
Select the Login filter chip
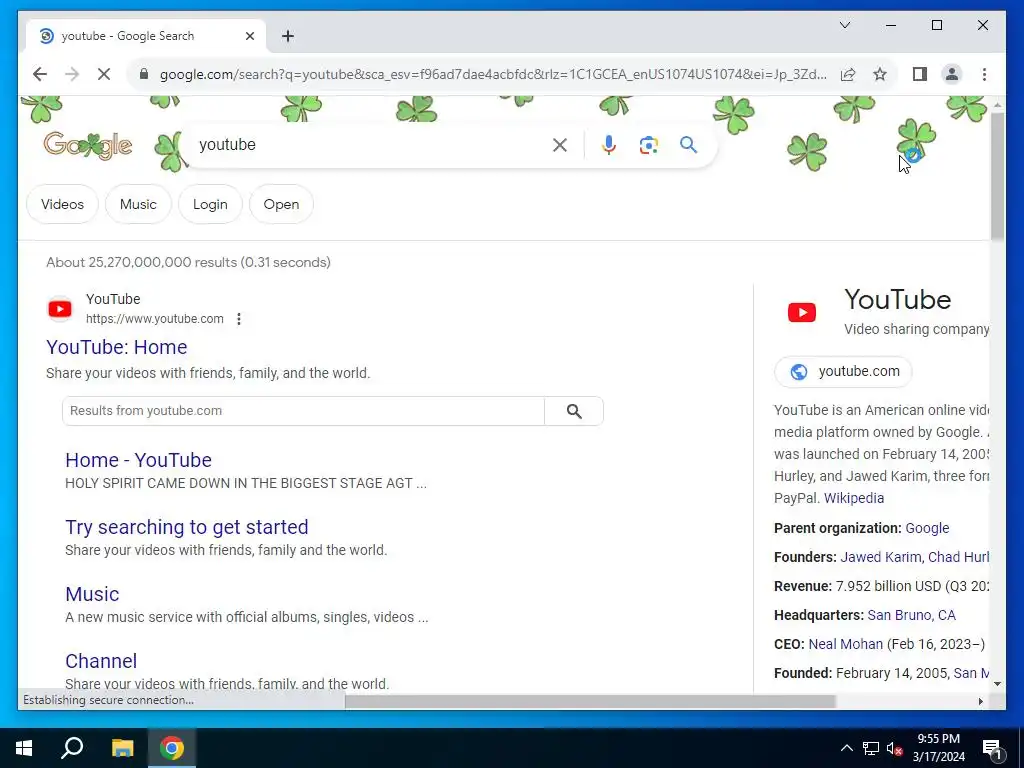210,204
